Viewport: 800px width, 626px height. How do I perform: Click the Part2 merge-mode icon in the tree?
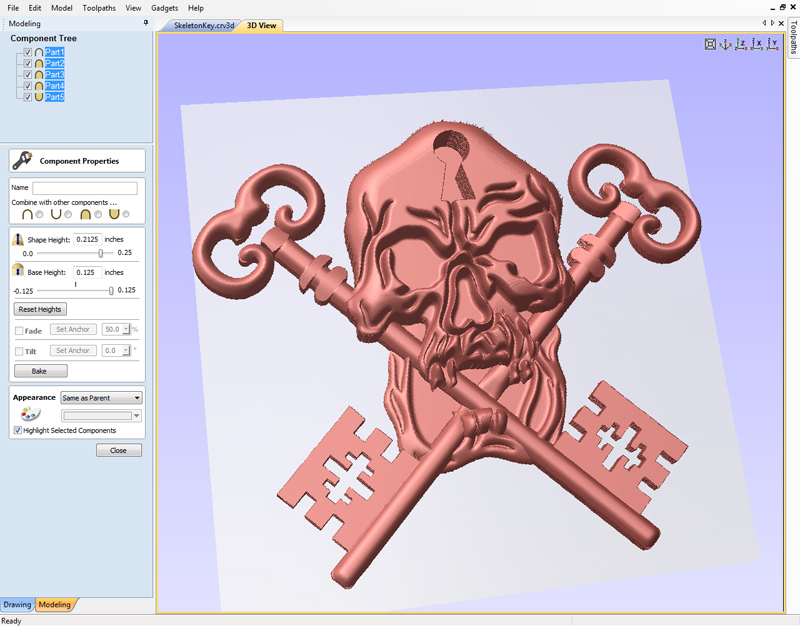39,63
